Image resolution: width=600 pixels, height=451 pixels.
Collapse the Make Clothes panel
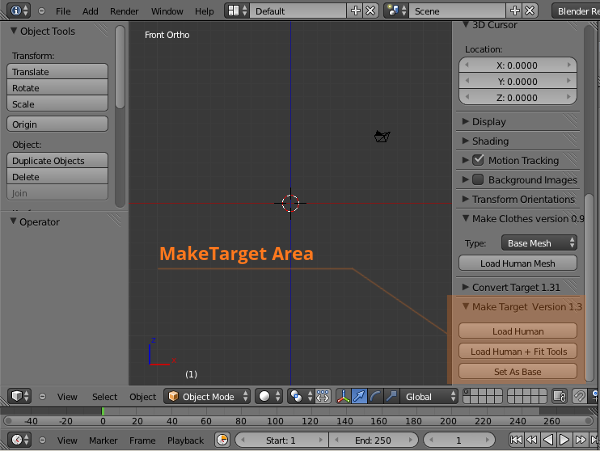[465, 218]
